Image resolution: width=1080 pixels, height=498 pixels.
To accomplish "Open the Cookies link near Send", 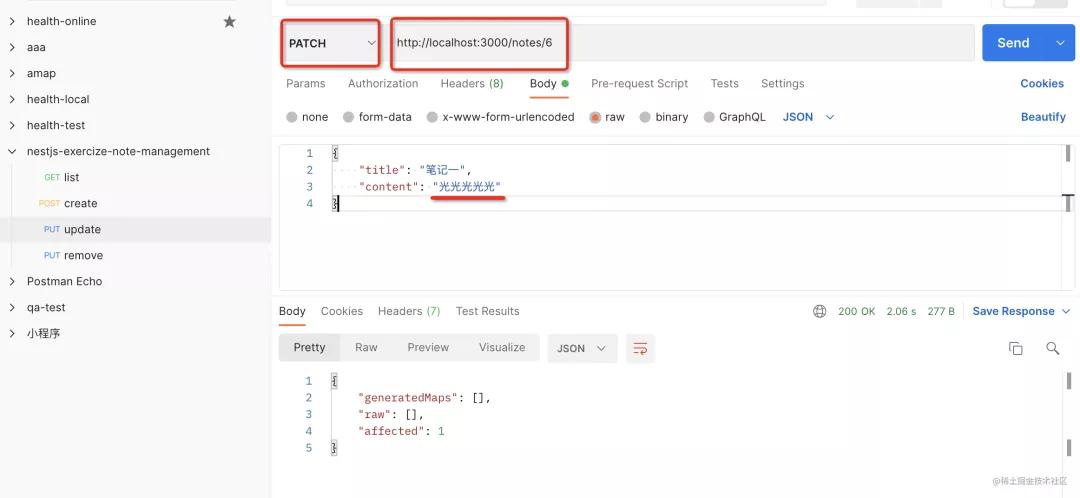I will pos(1042,84).
